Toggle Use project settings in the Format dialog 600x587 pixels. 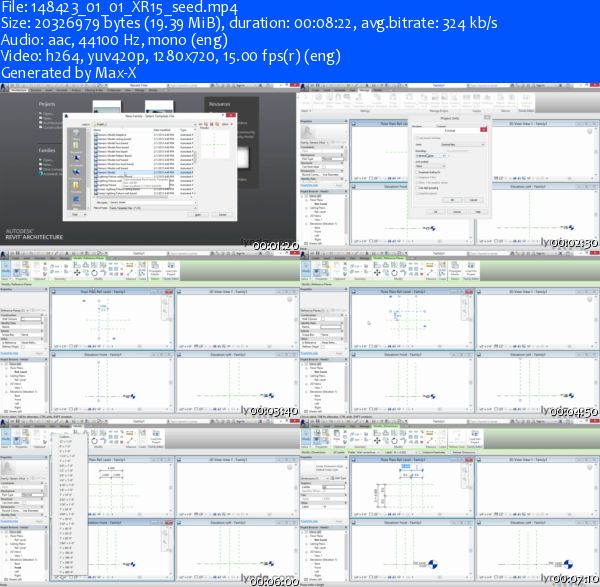(429, 138)
